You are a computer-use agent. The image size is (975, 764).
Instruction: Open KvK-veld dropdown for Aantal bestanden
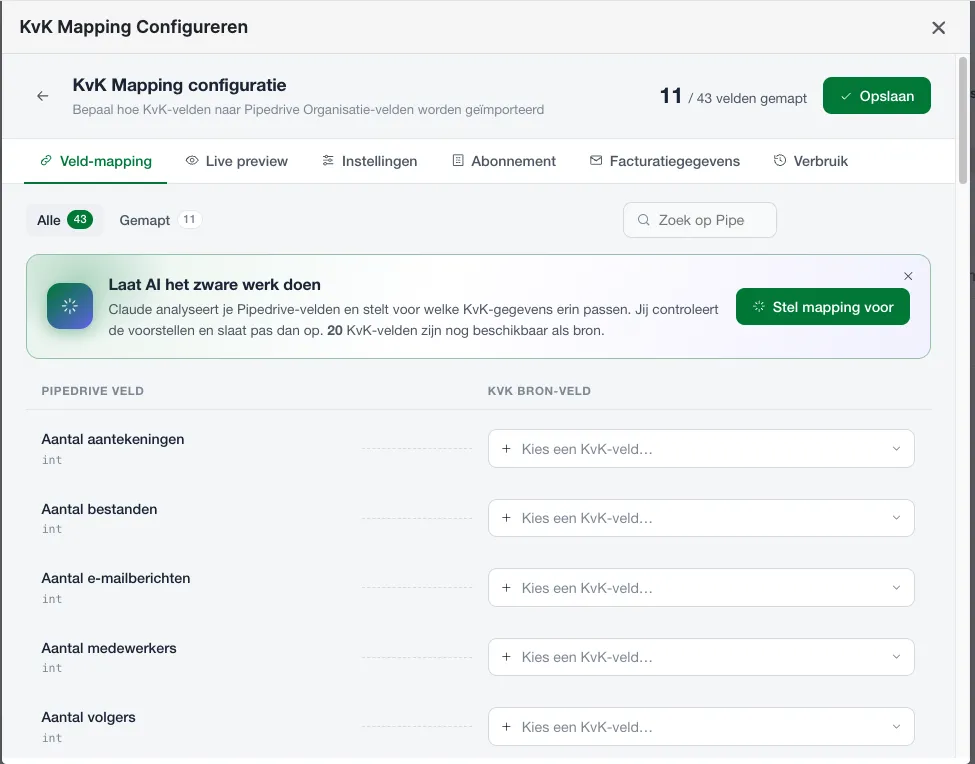click(701, 518)
